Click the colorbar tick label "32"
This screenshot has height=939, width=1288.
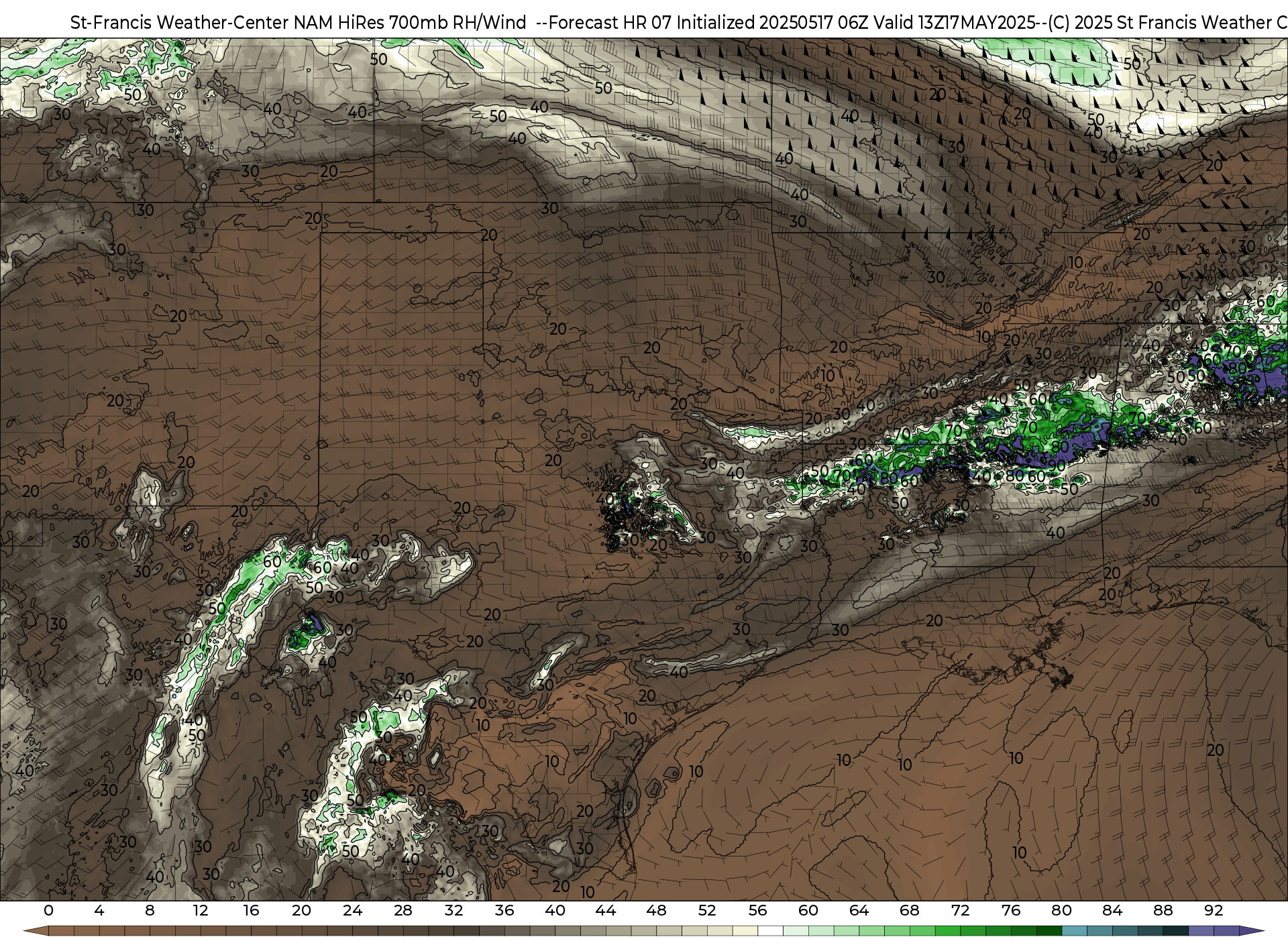(x=453, y=911)
